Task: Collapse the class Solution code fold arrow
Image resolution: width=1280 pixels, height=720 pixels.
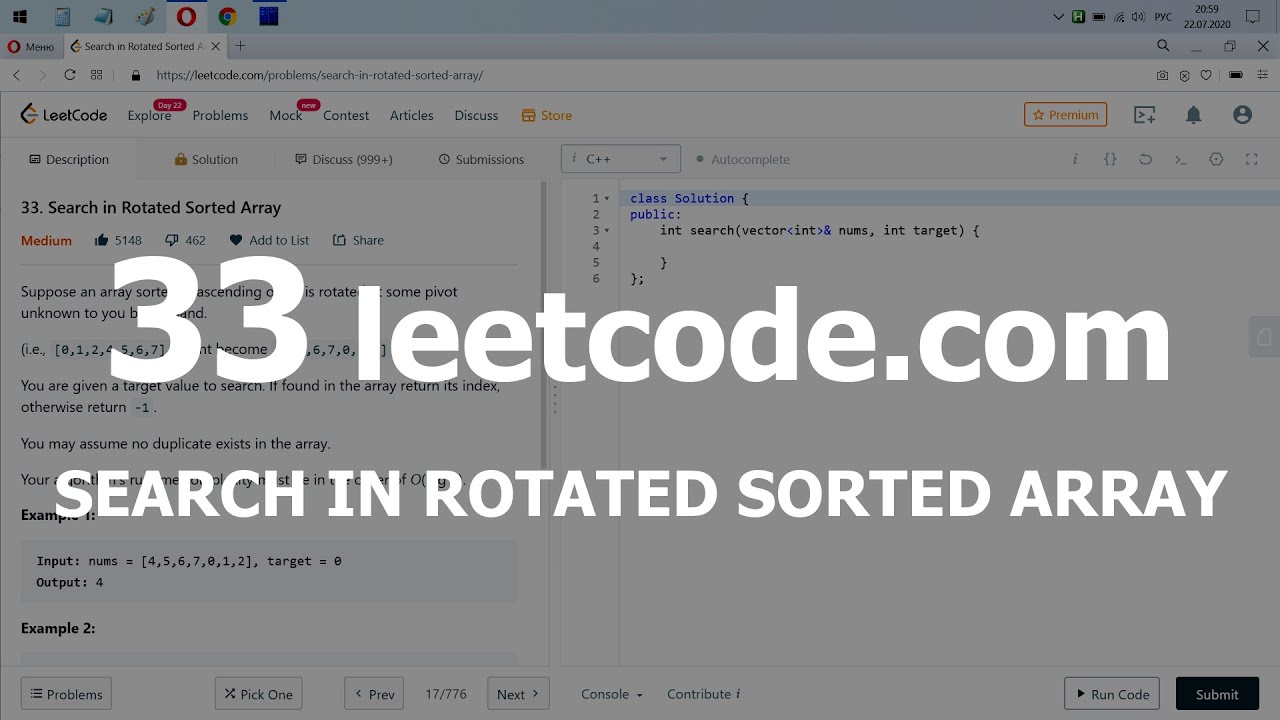Action: coord(607,199)
